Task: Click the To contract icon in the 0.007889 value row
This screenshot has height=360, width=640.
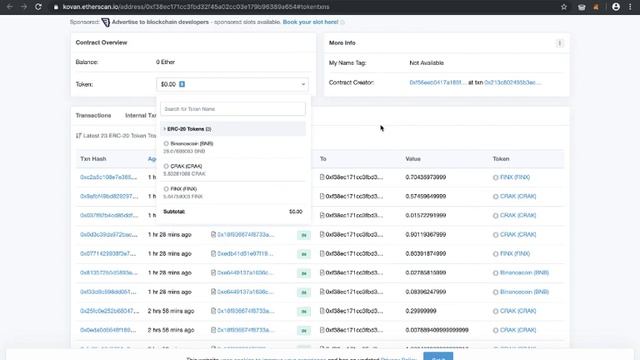Action: pyautogui.click(x=322, y=330)
